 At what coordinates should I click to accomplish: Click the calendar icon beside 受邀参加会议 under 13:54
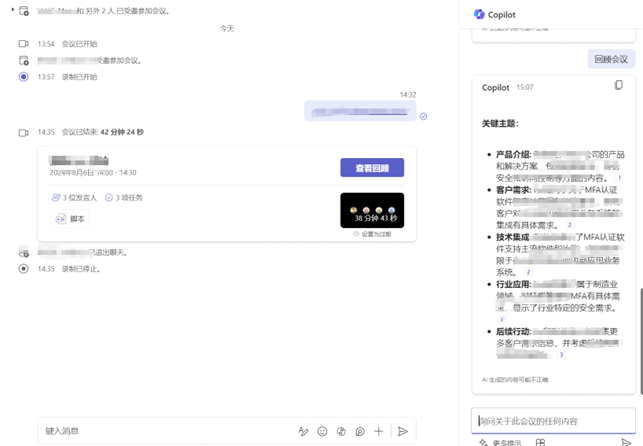click(x=24, y=60)
